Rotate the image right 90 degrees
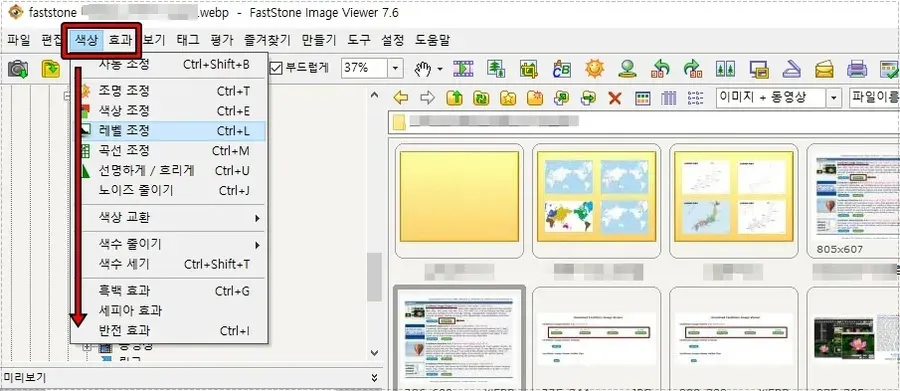 693,69
